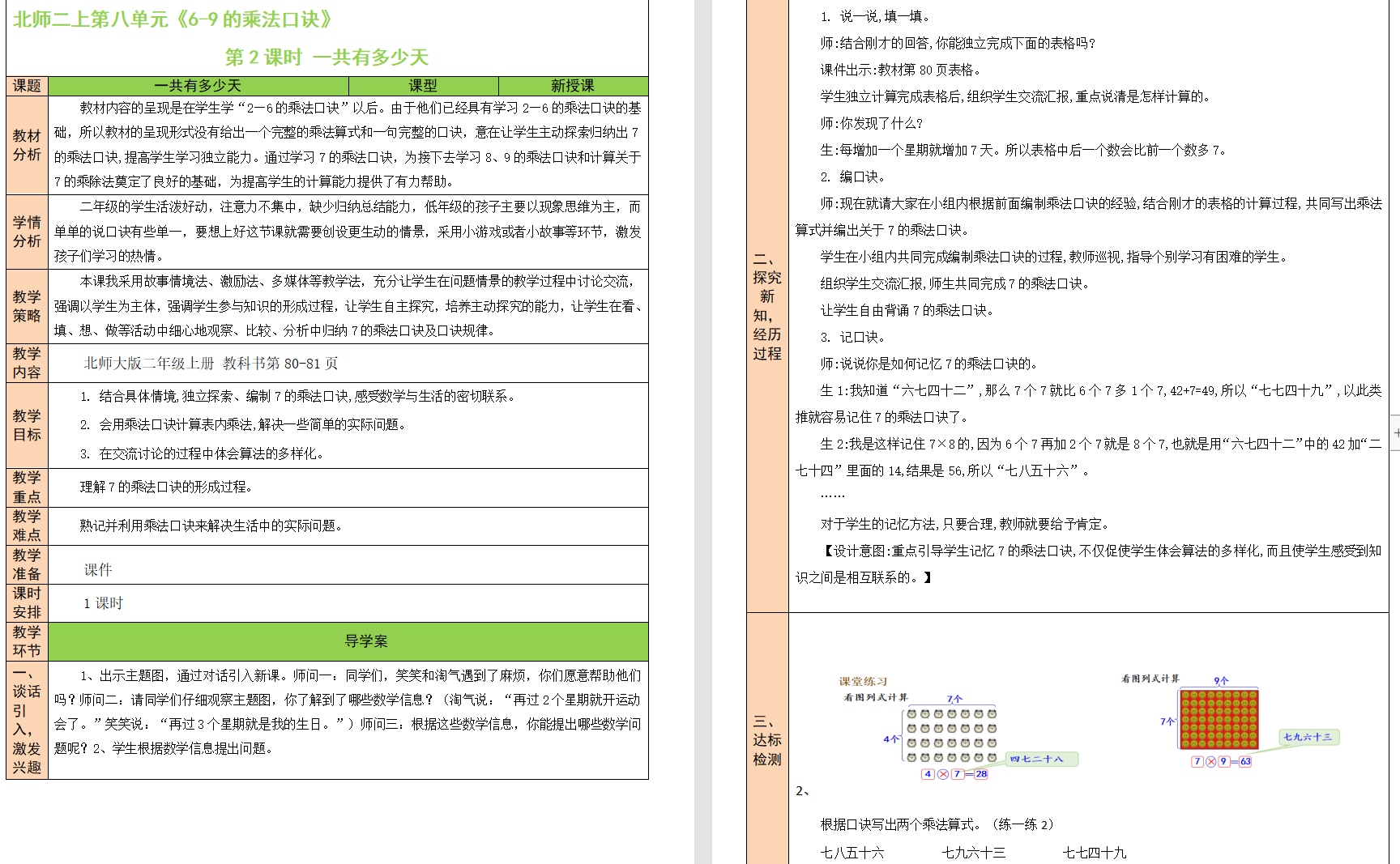Screen dimensions: 1400x864
Task: Click text 理解7的乘法口诀的形成过程
Action: click(166, 487)
